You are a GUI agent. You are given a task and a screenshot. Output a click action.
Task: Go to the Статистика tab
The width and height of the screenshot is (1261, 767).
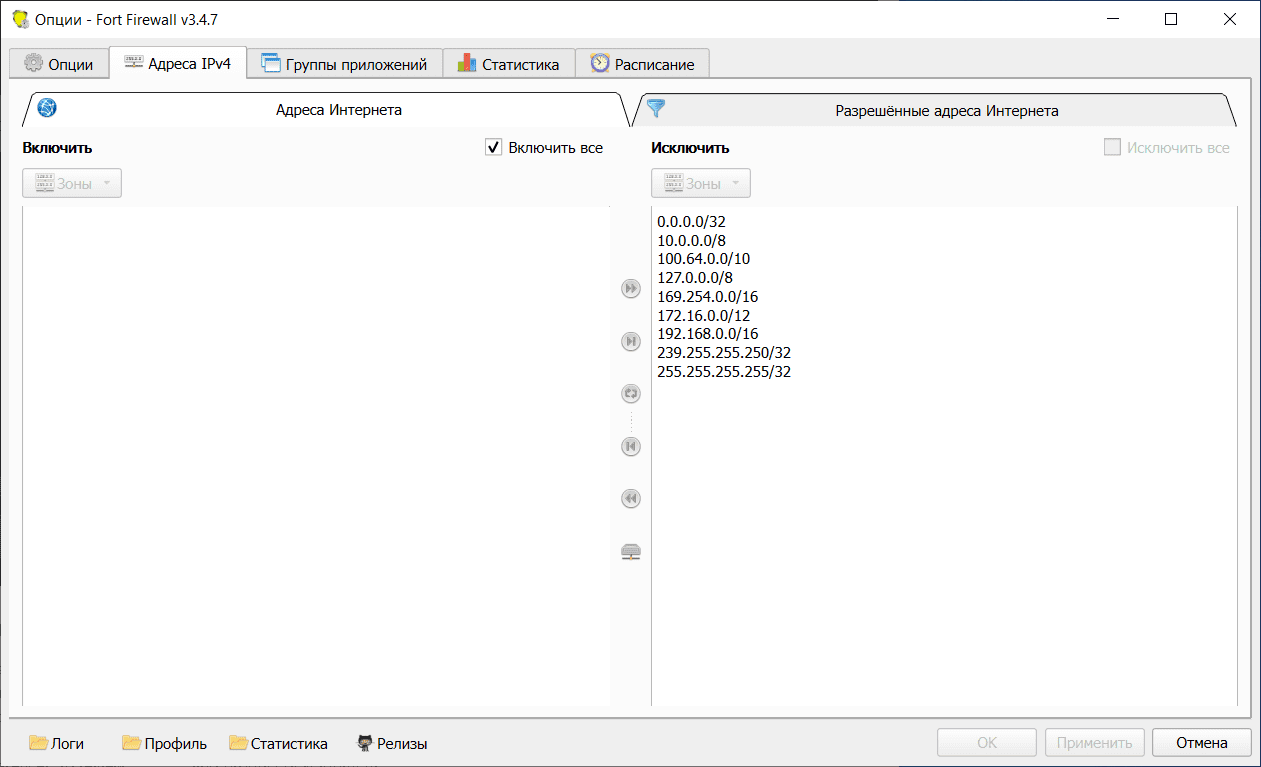pos(509,64)
